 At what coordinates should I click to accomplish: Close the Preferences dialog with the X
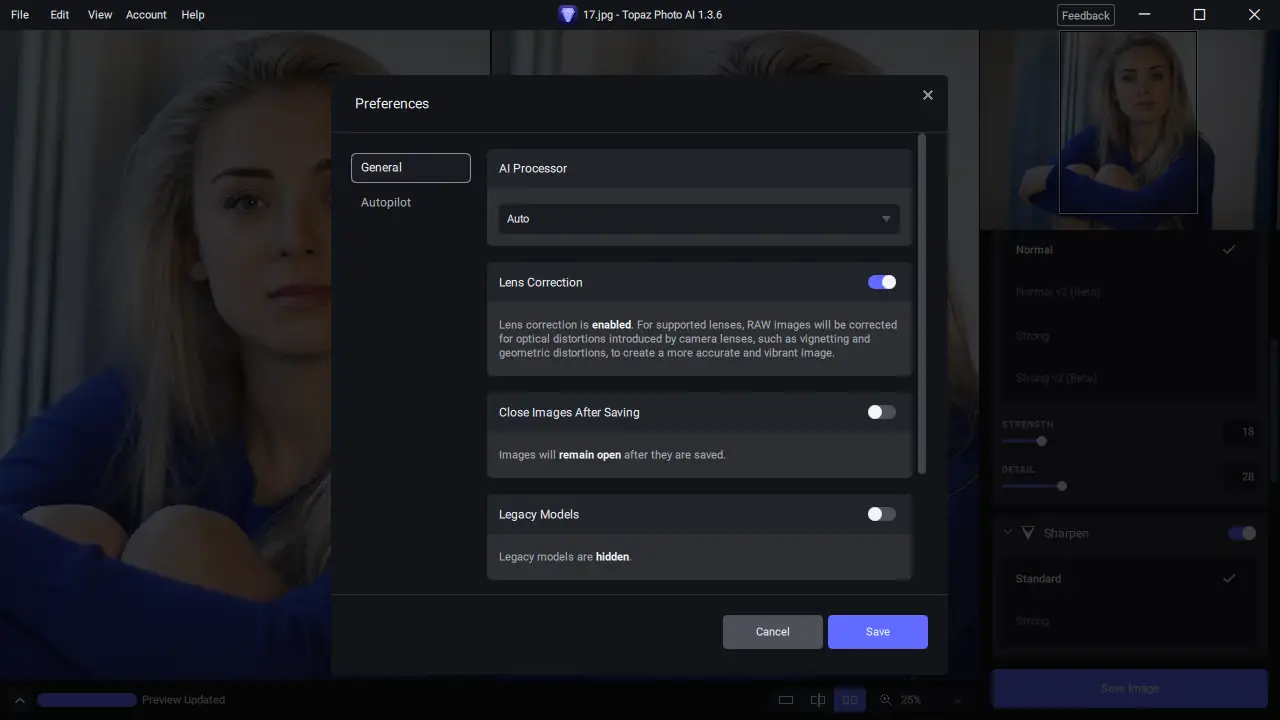928,95
